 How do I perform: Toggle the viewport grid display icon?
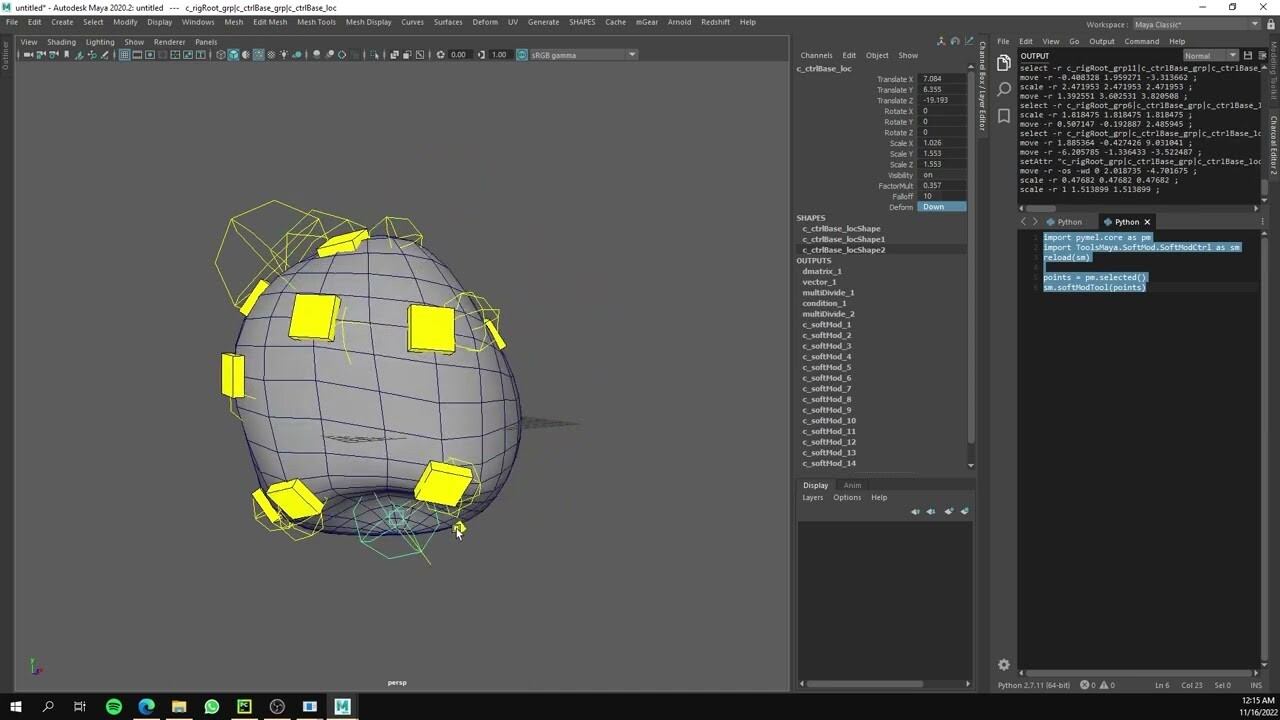click(124, 54)
